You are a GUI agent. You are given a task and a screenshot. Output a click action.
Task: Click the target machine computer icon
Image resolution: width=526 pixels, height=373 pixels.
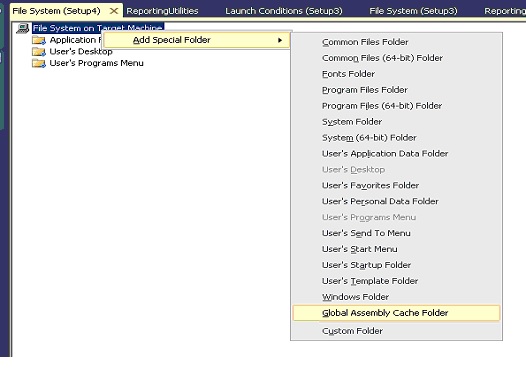(x=22, y=29)
